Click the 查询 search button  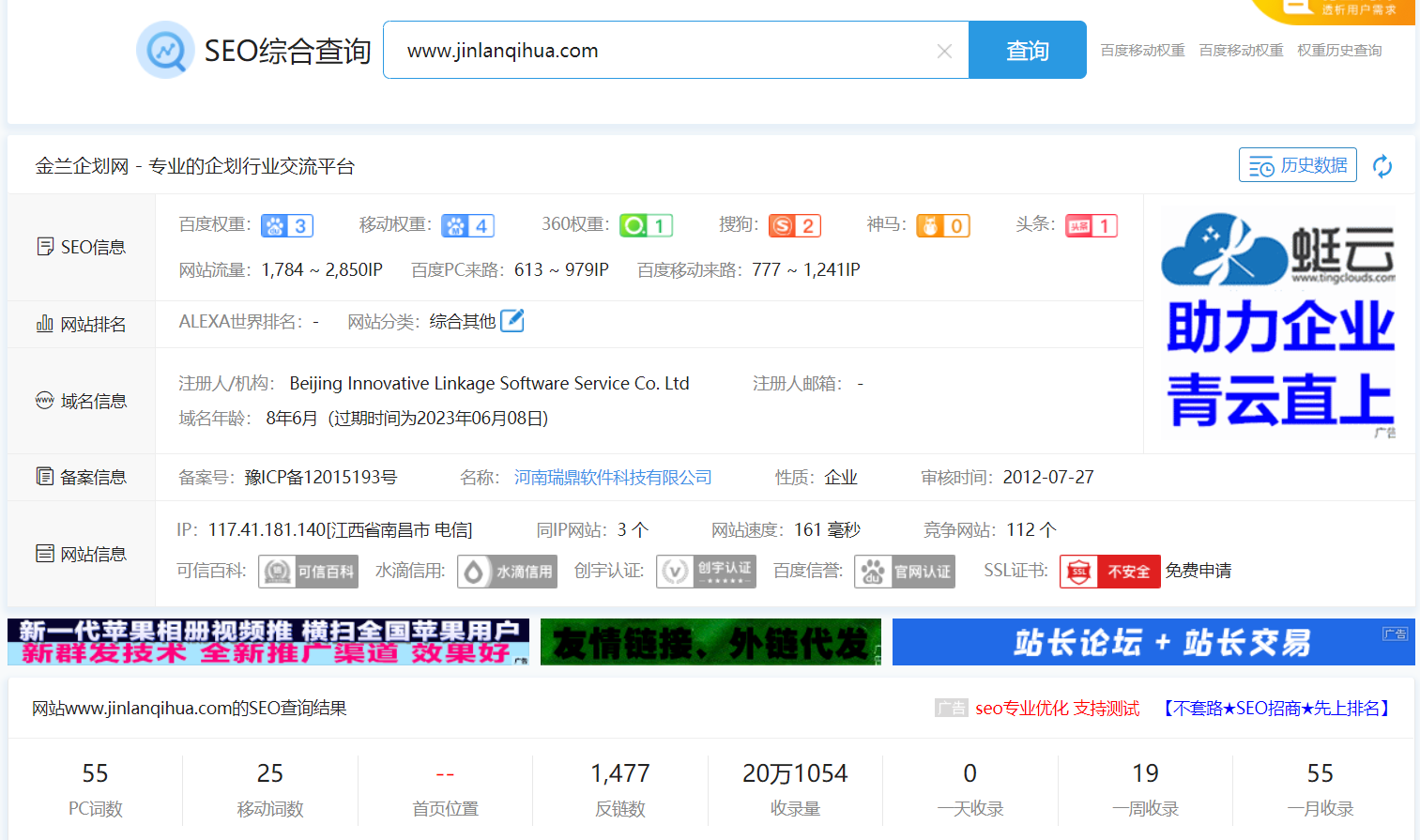point(1028,50)
